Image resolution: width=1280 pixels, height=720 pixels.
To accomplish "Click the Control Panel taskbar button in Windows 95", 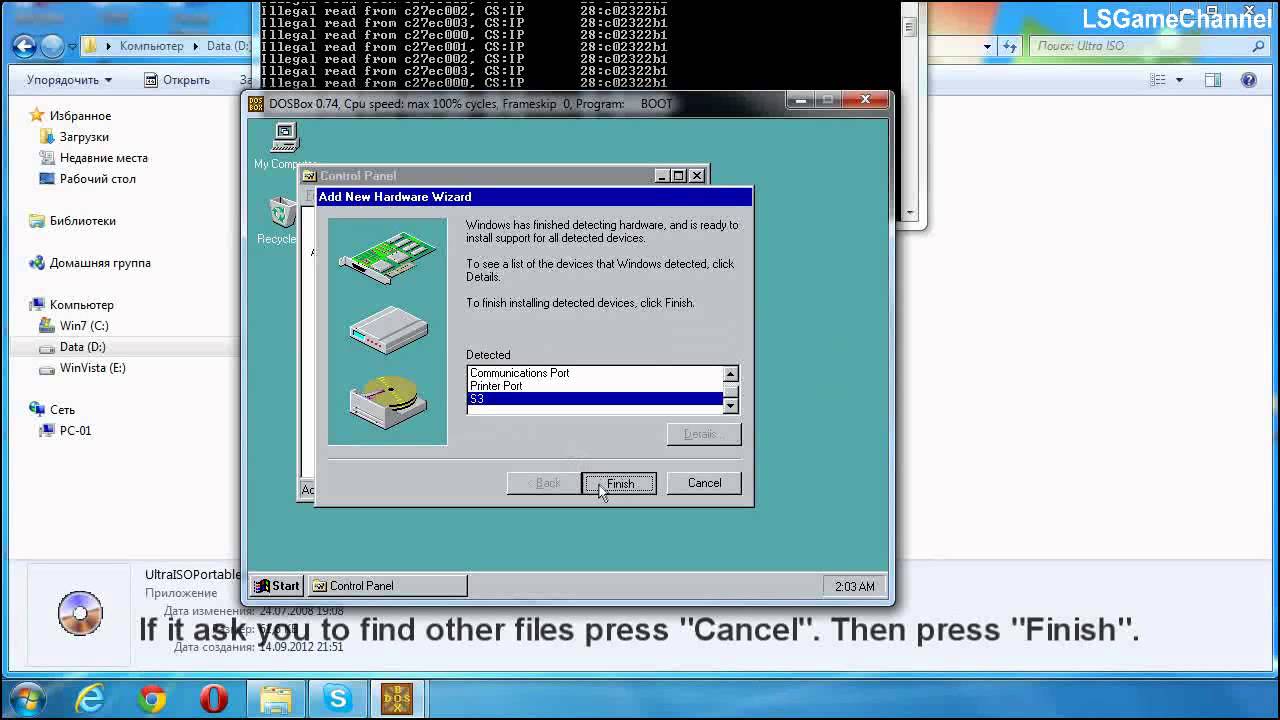I will pyautogui.click(x=387, y=586).
